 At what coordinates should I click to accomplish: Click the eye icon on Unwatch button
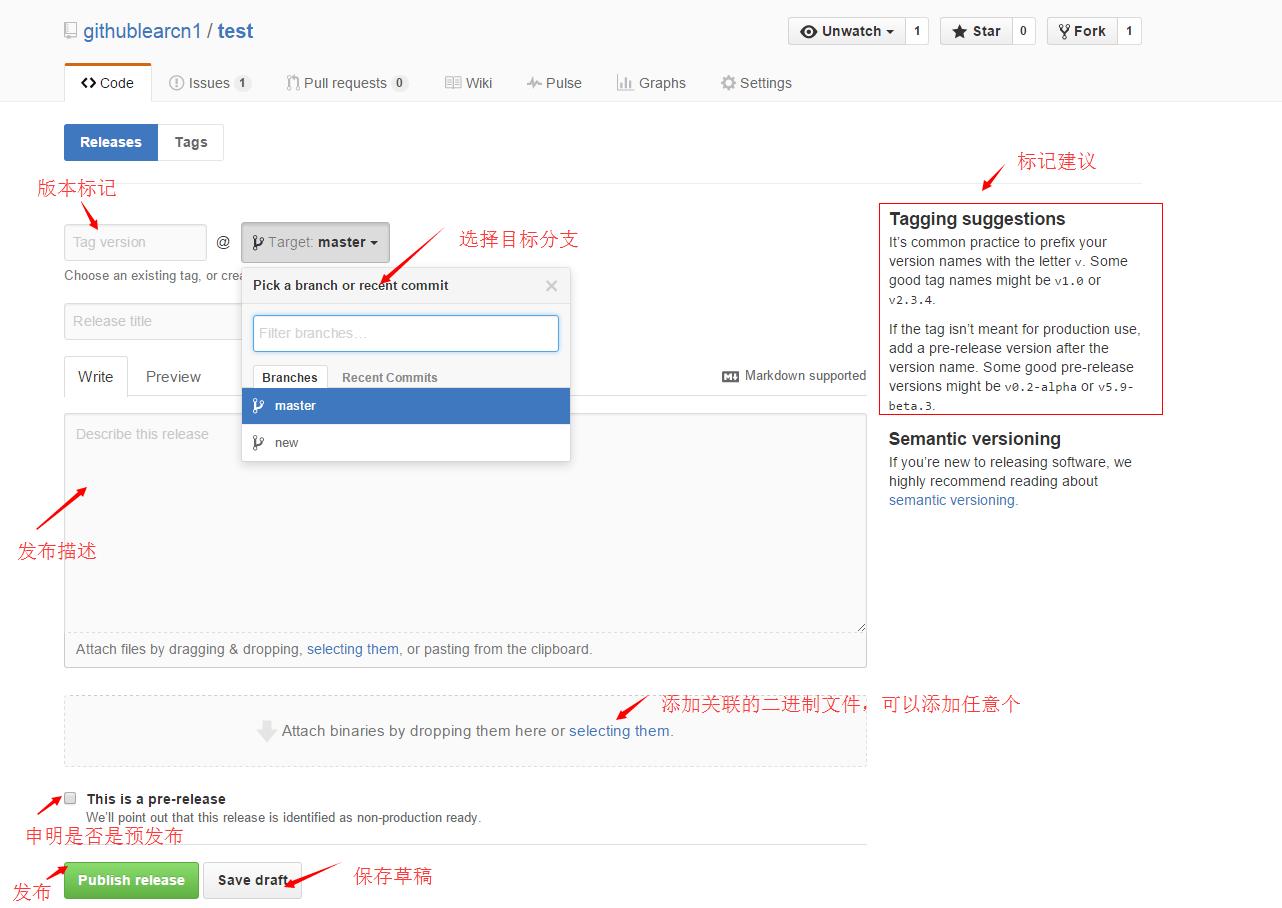pos(811,31)
